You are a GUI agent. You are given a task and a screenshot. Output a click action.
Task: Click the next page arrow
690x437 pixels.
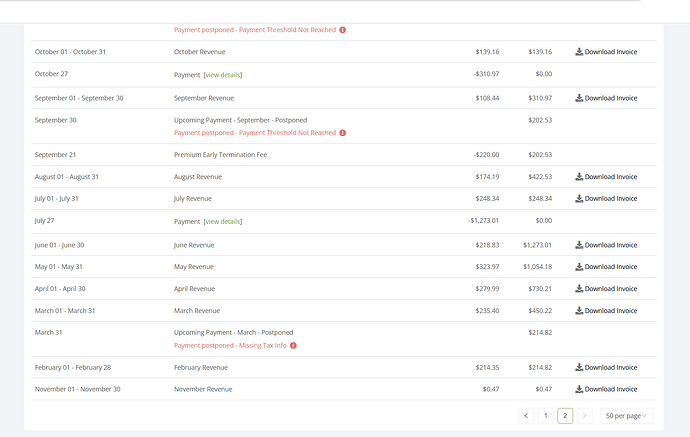tap(585, 415)
